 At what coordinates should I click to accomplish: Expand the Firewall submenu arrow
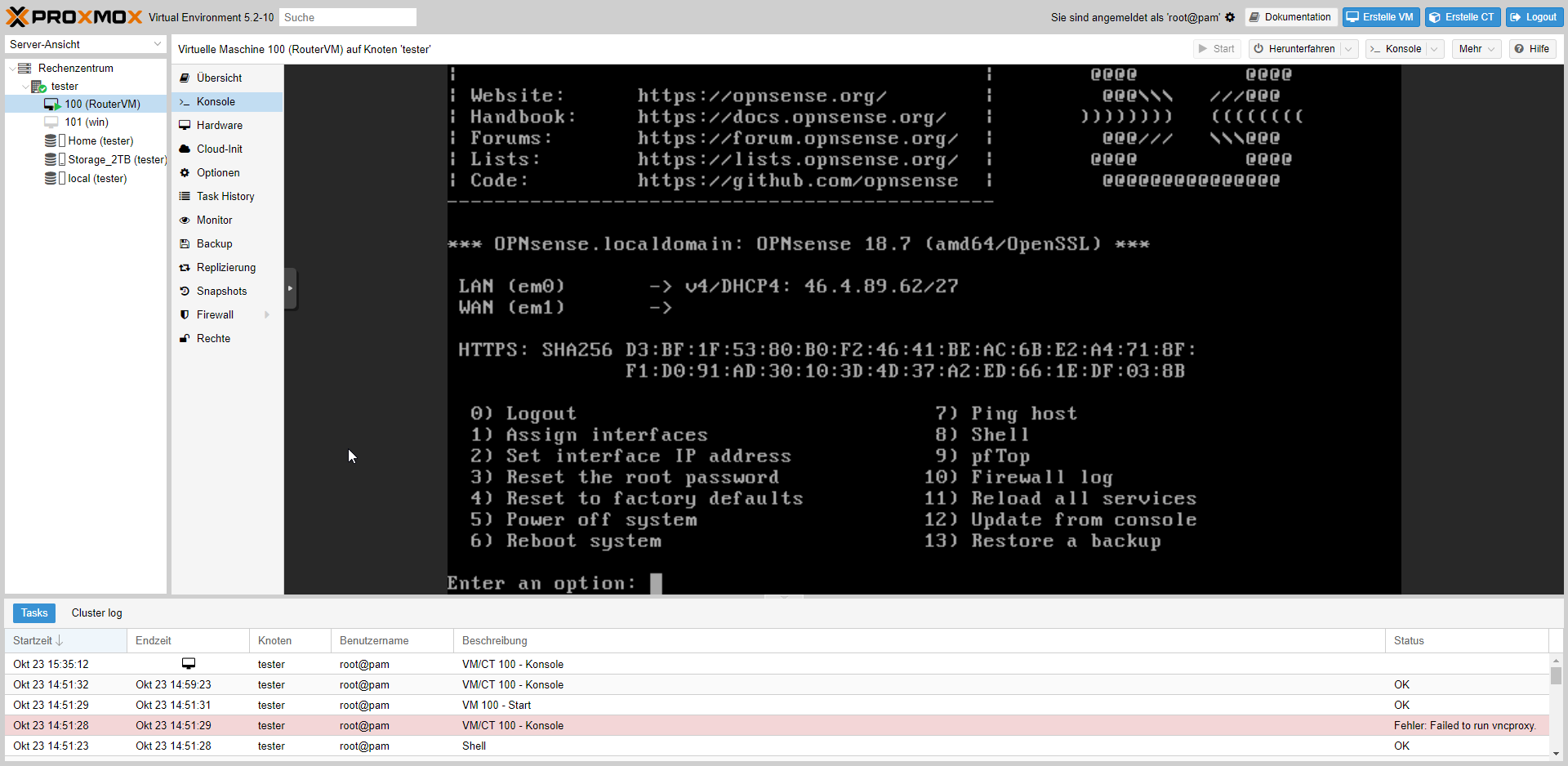pyautogui.click(x=267, y=315)
